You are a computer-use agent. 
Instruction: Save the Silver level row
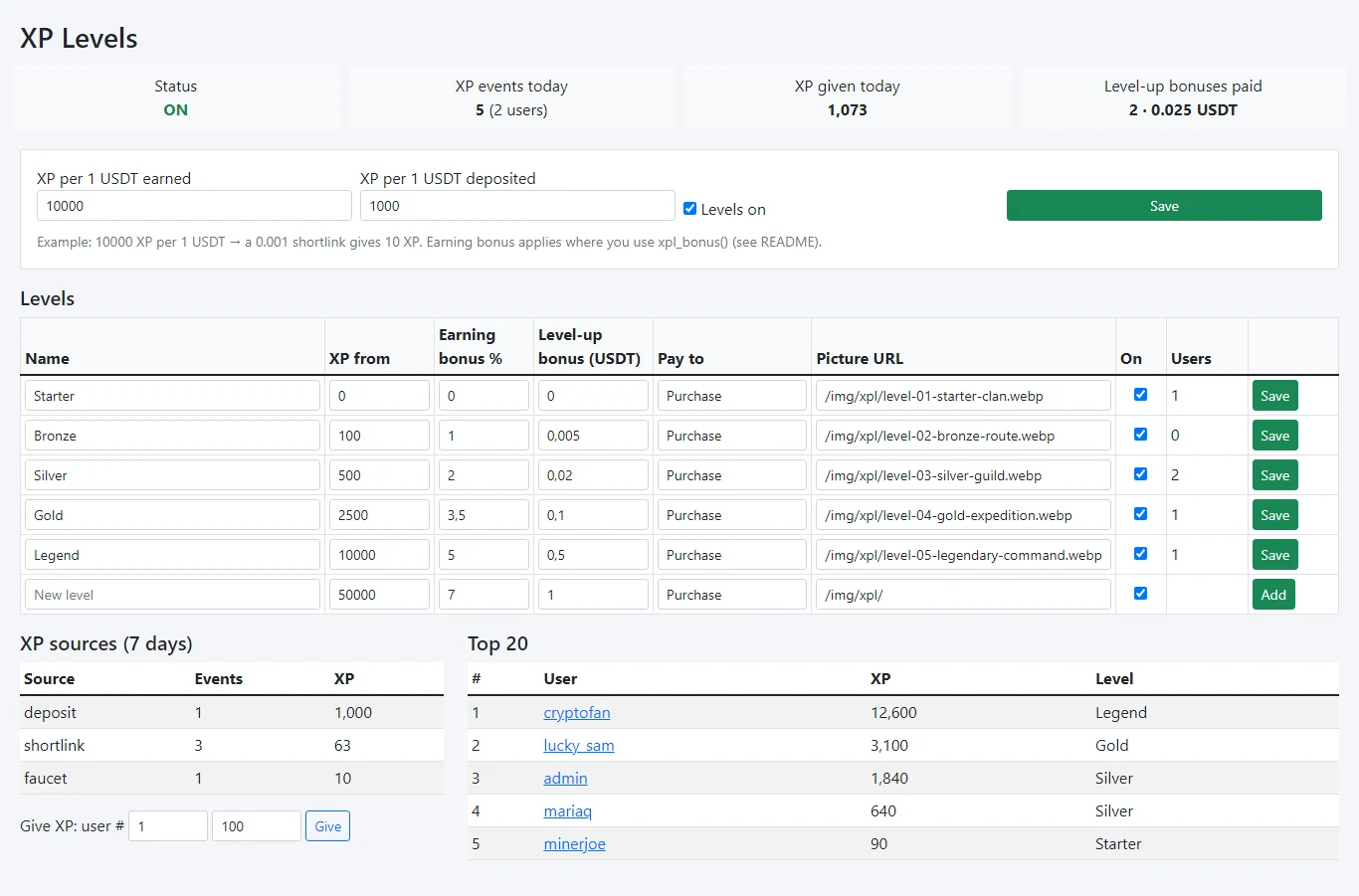[x=1274, y=475]
